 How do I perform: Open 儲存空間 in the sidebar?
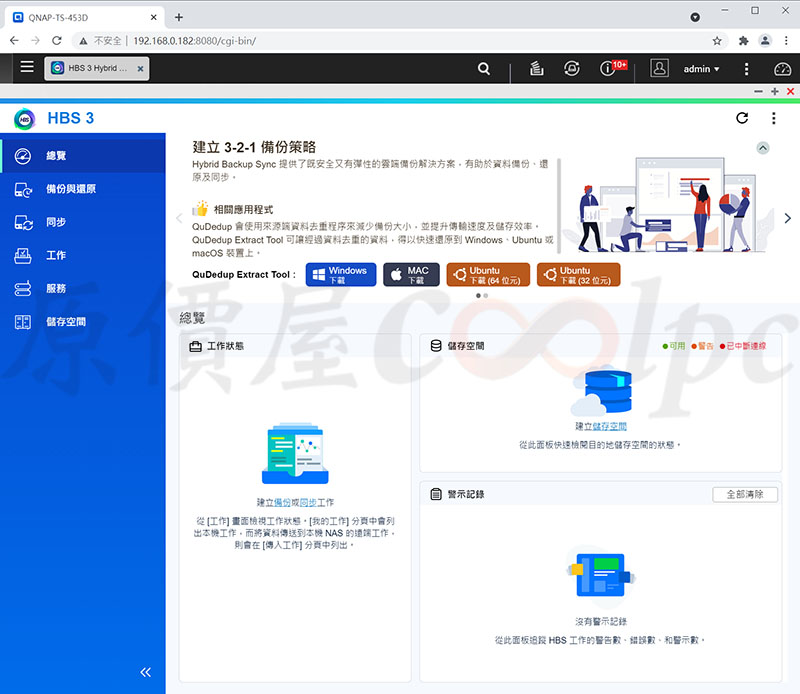pos(83,322)
